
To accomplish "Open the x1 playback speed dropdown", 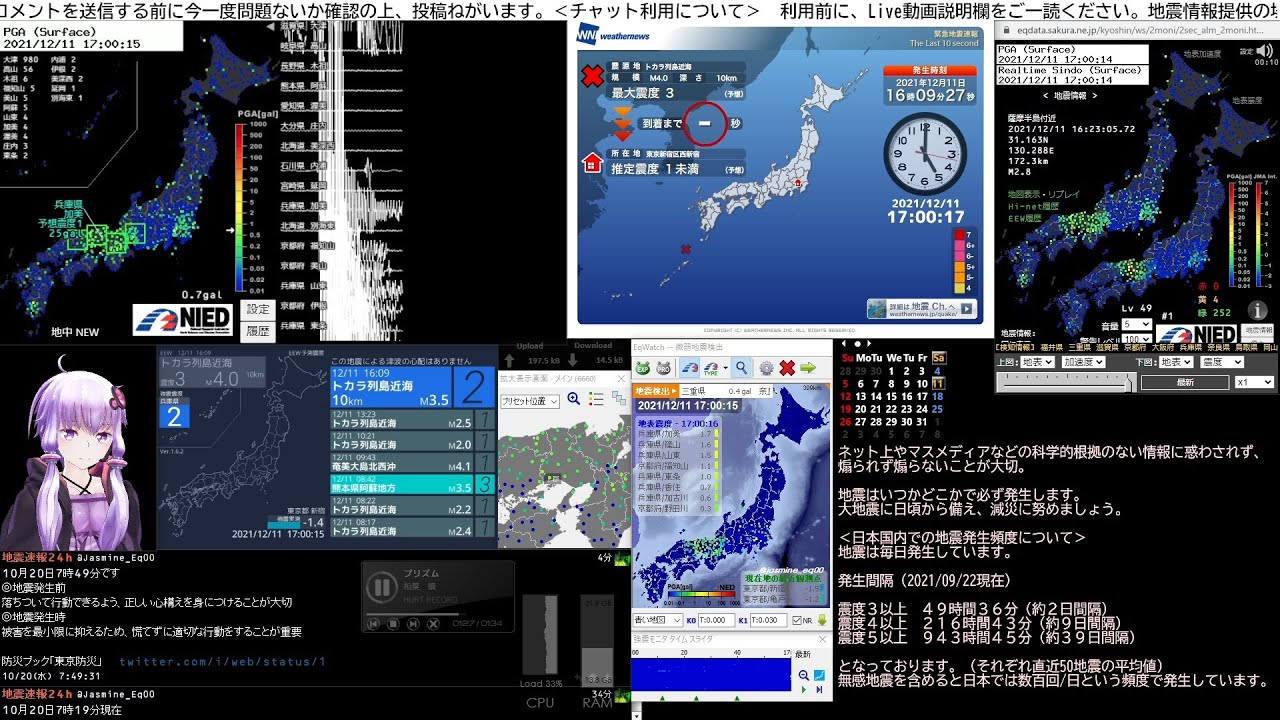I will tap(1254, 382).
